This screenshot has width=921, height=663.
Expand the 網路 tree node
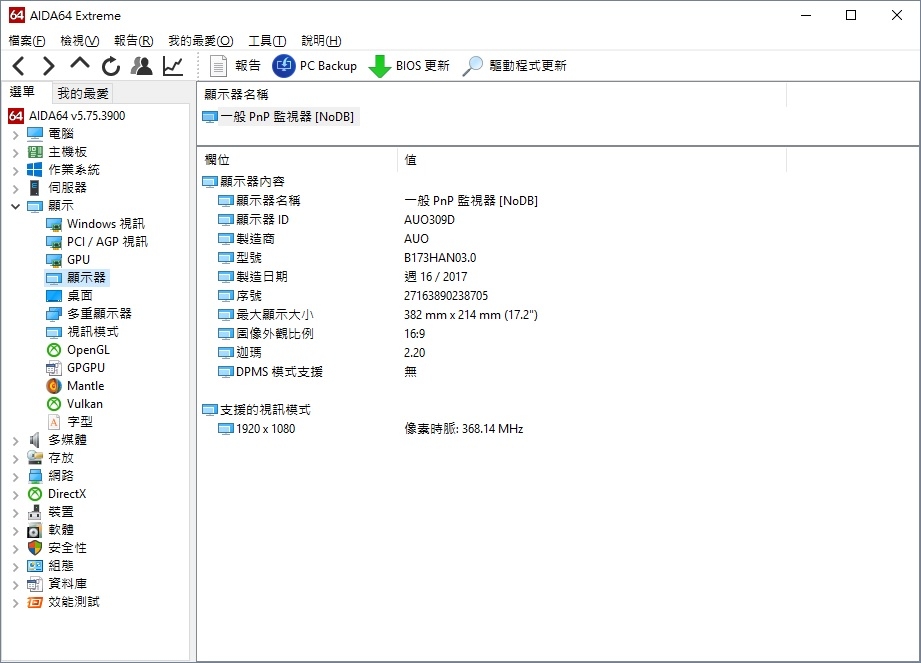15,476
